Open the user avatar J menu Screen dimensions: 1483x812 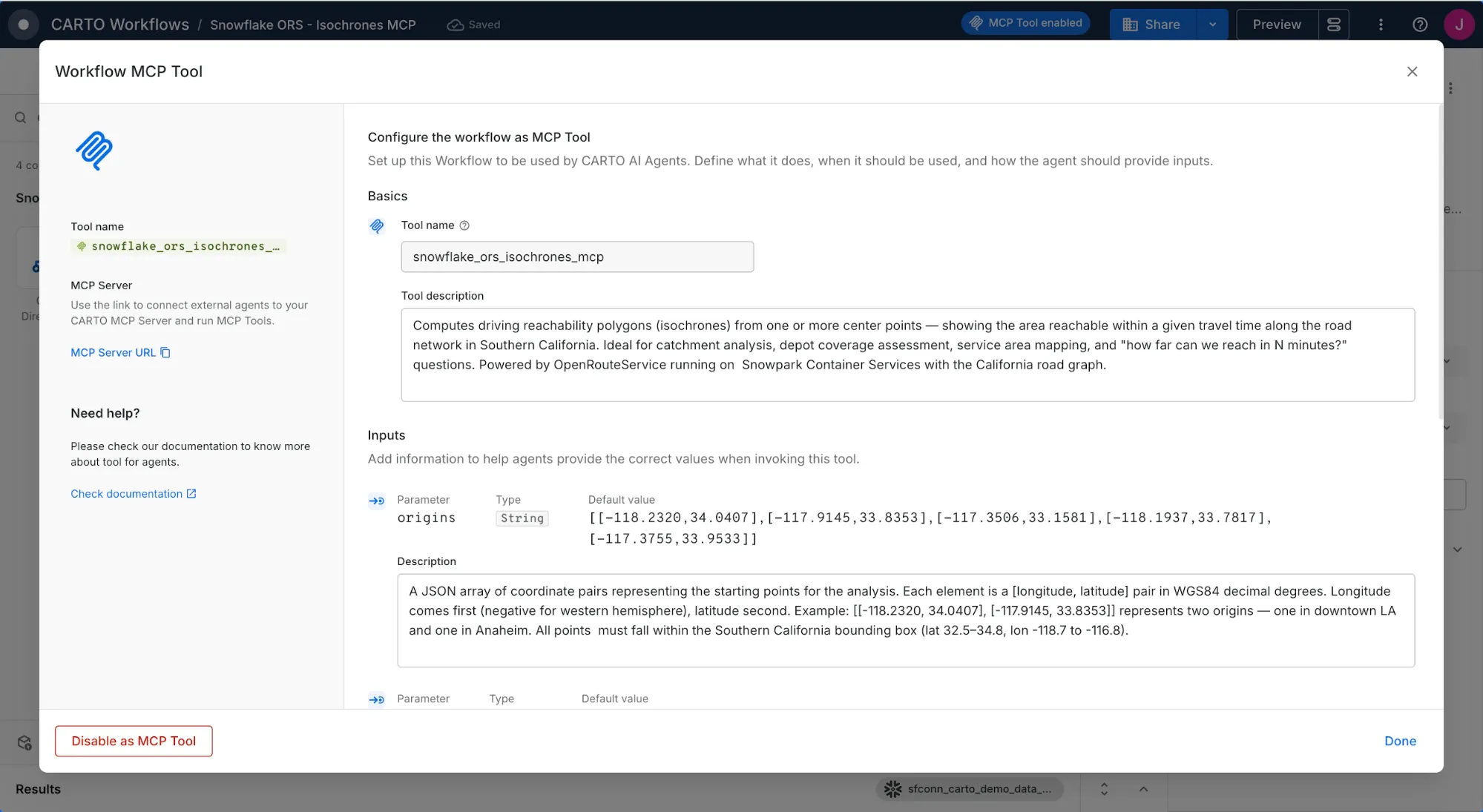tap(1459, 24)
